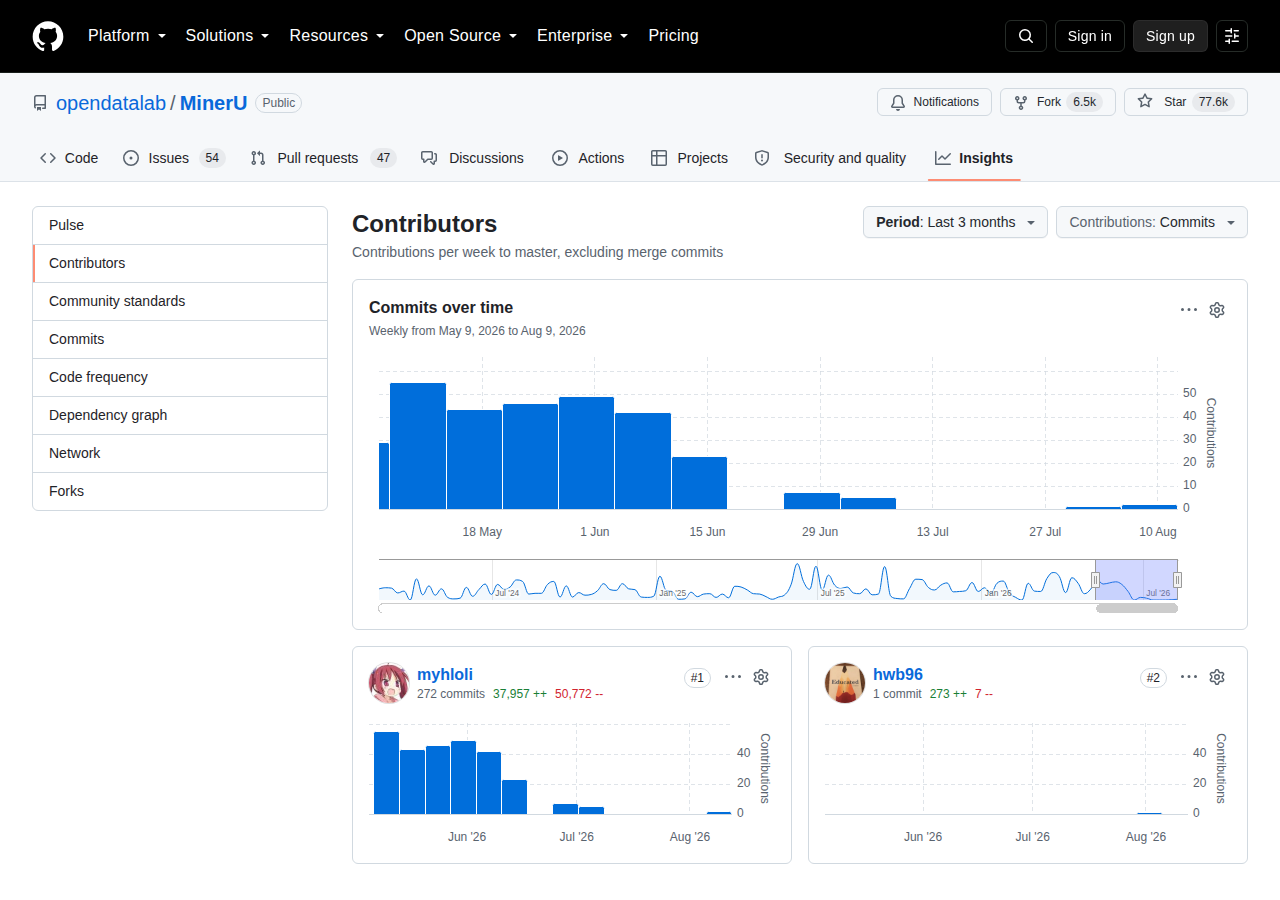This screenshot has width=1280, height=900.
Task: Expand the Enterprise menu
Action: (582, 36)
